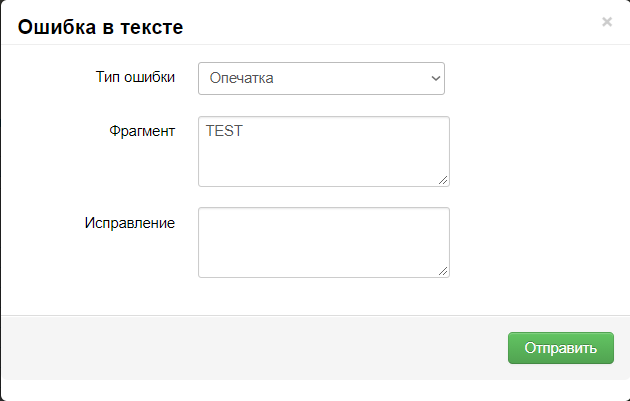This screenshot has height=401, width=630.
Task: Click the "Исправление" field label
Action: click(x=130, y=222)
